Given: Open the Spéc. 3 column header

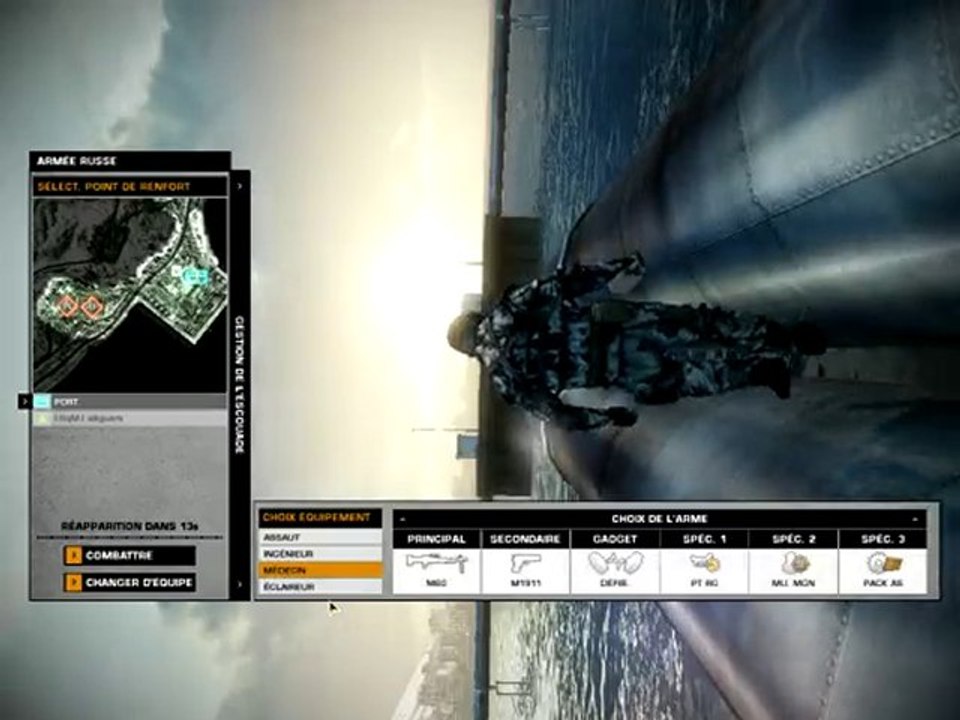Looking at the screenshot, I should point(883,539).
